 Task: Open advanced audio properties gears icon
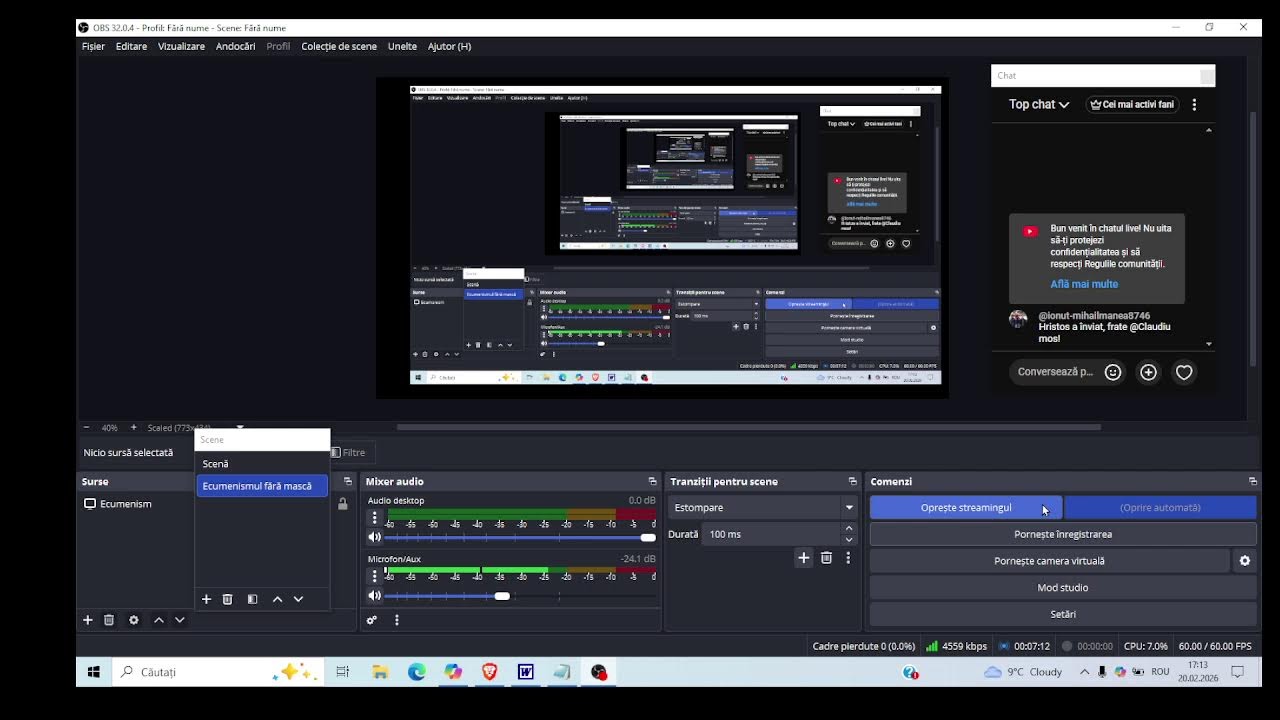[x=372, y=620]
